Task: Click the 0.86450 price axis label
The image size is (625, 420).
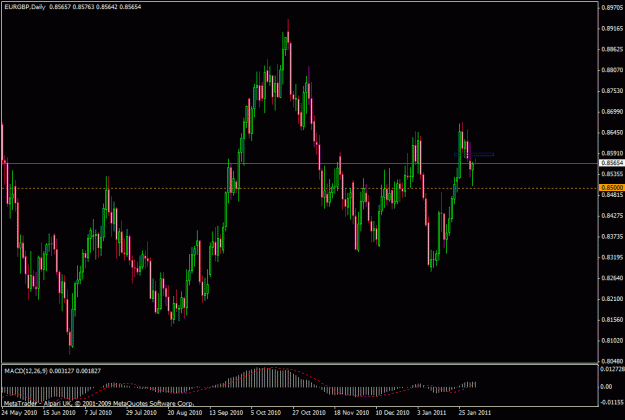Action: pyautogui.click(x=612, y=132)
